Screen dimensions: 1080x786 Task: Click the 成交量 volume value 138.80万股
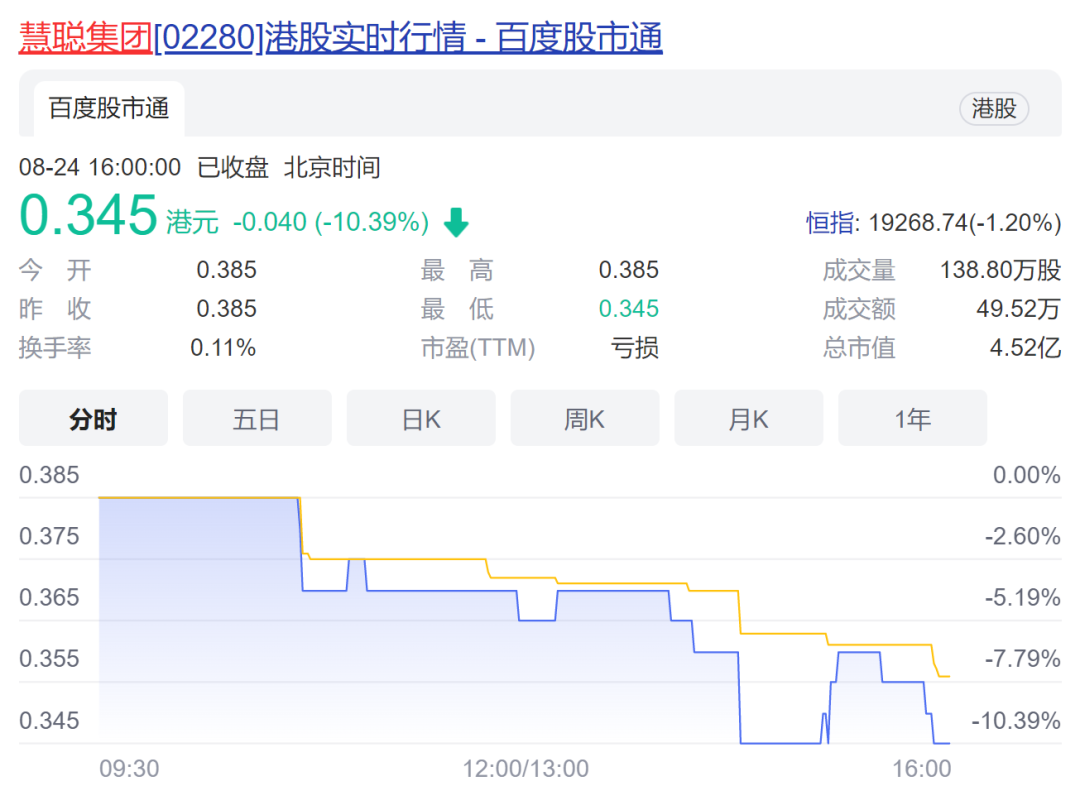(x=1000, y=270)
